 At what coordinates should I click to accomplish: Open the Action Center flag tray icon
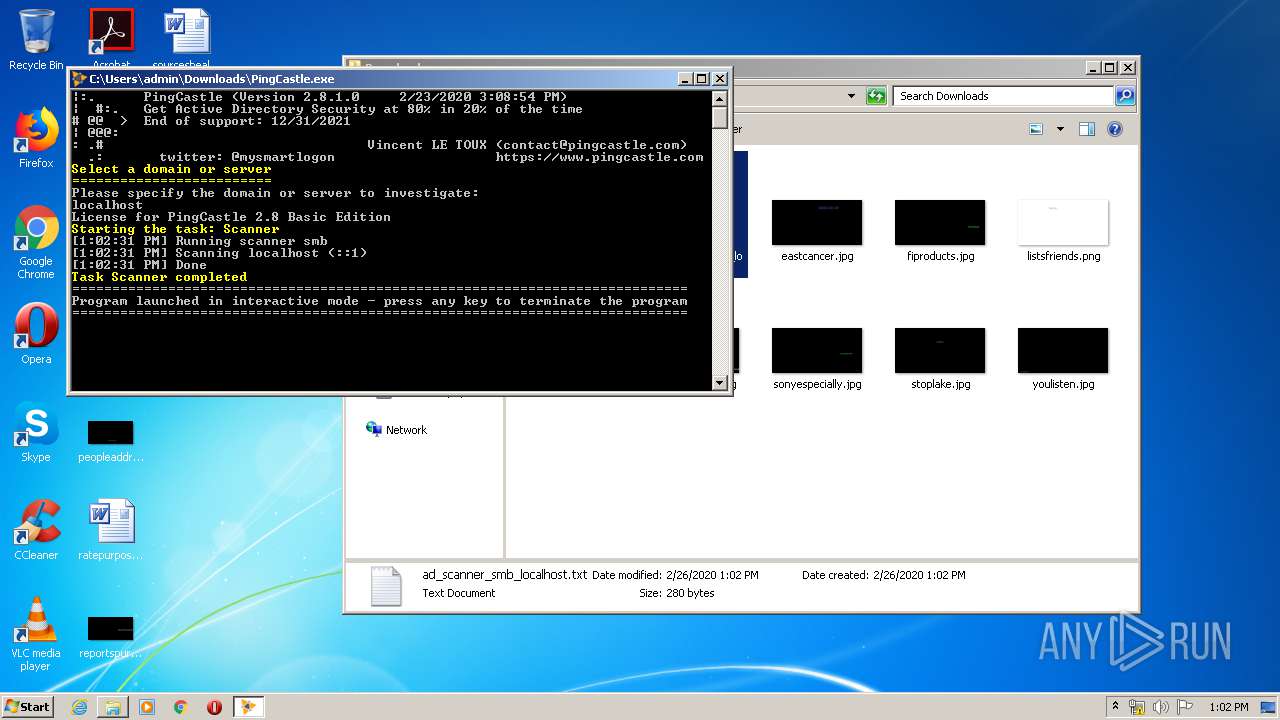[x=1186, y=707]
